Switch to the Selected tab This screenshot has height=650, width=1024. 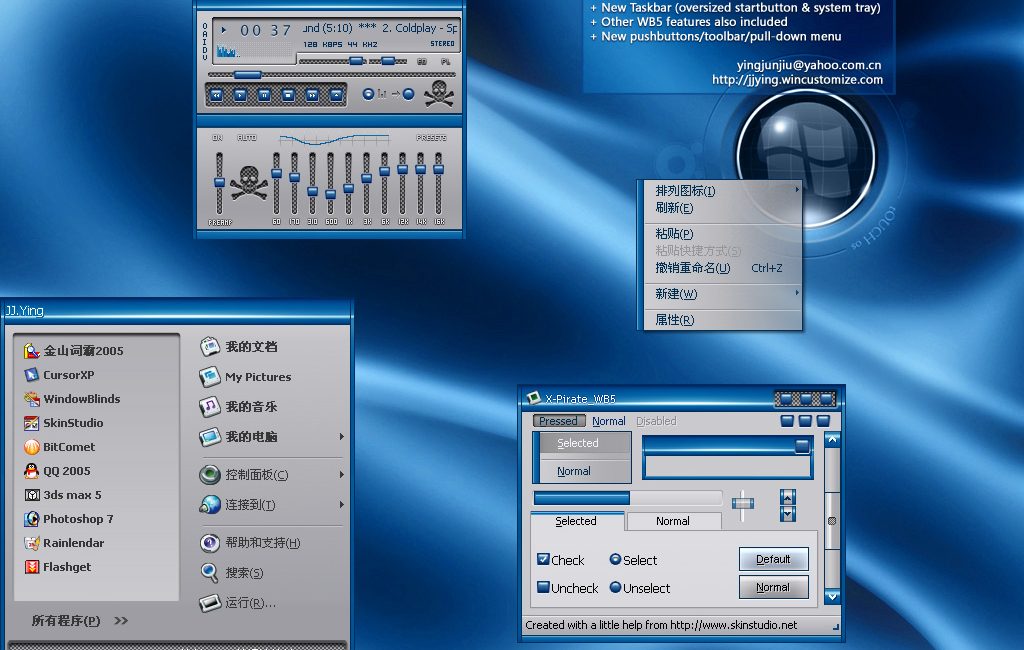point(576,521)
